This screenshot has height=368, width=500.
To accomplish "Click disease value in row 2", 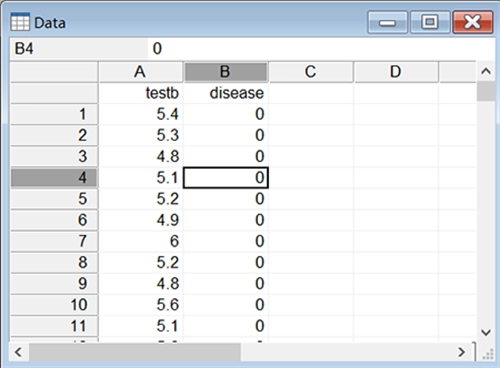I will click(x=226, y=135).
